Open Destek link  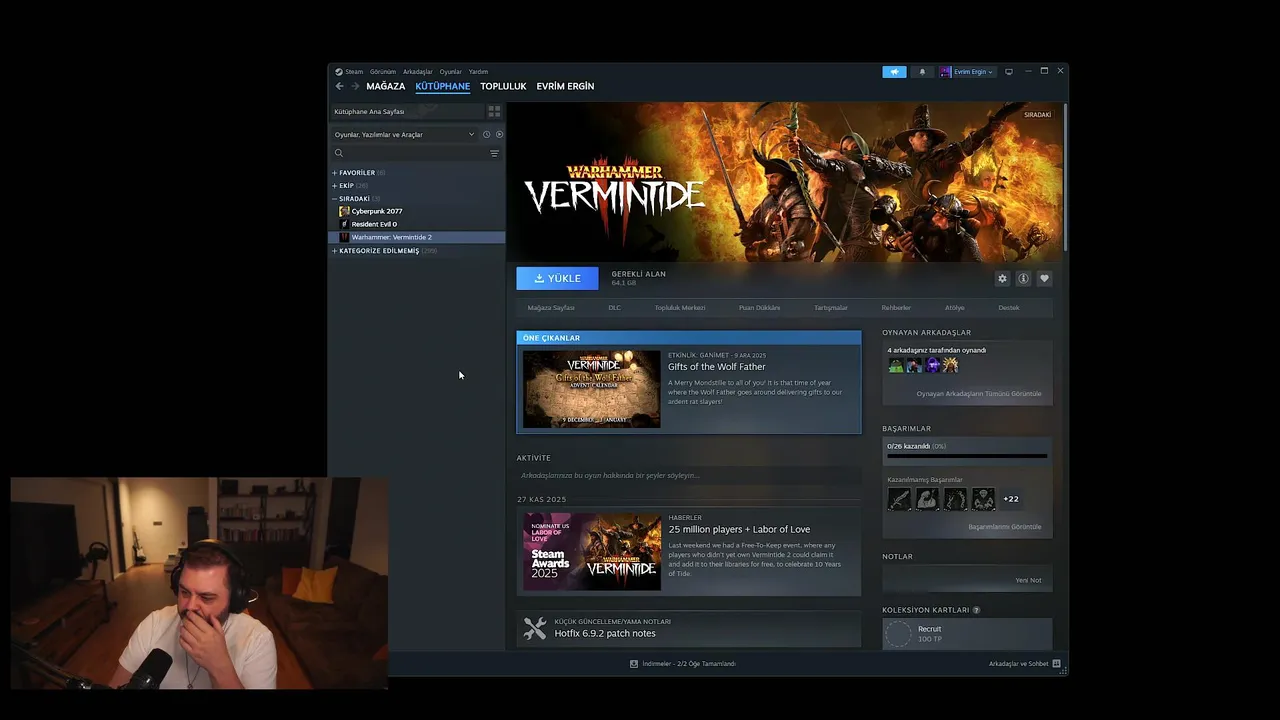1009,308
